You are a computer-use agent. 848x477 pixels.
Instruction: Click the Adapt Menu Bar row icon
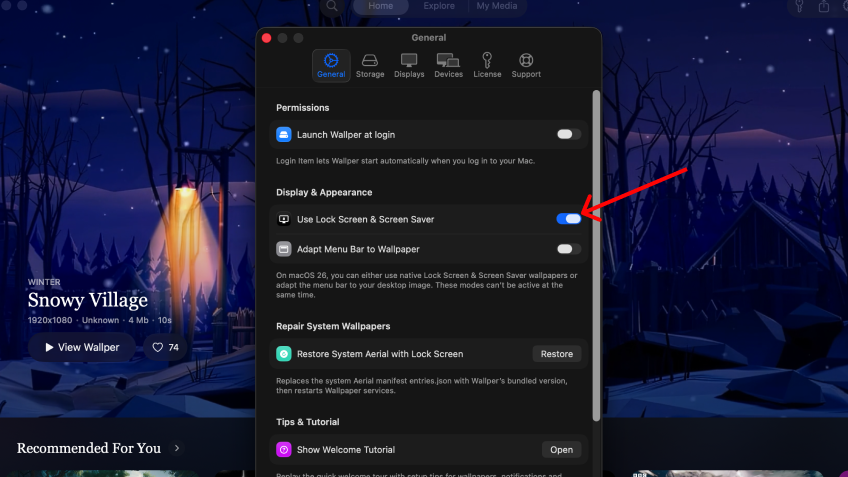pos(283,249)
